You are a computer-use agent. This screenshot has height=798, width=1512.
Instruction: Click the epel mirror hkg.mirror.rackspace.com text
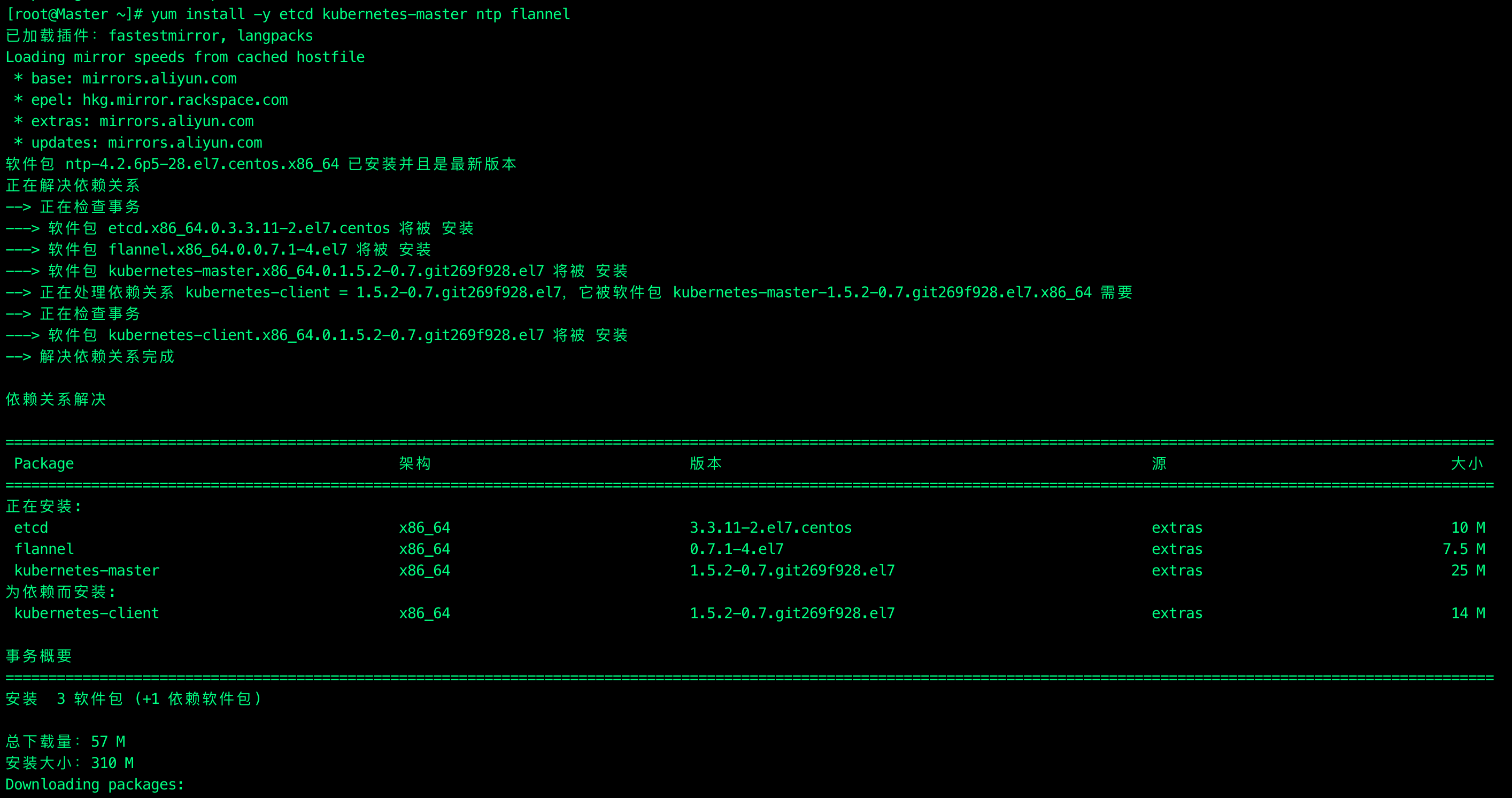tap(185, 100)
